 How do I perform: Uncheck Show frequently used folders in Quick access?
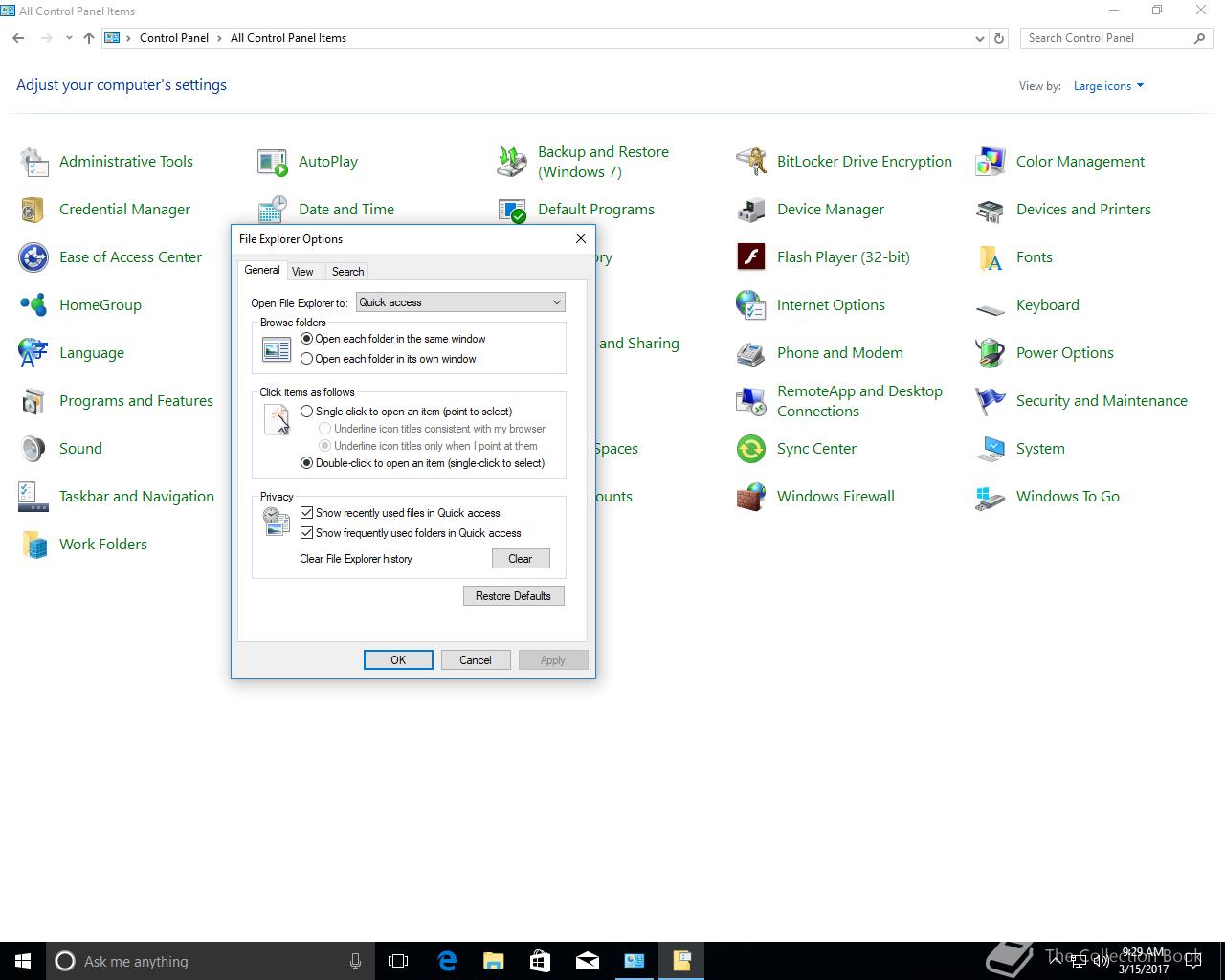click(x=307, y=533)
